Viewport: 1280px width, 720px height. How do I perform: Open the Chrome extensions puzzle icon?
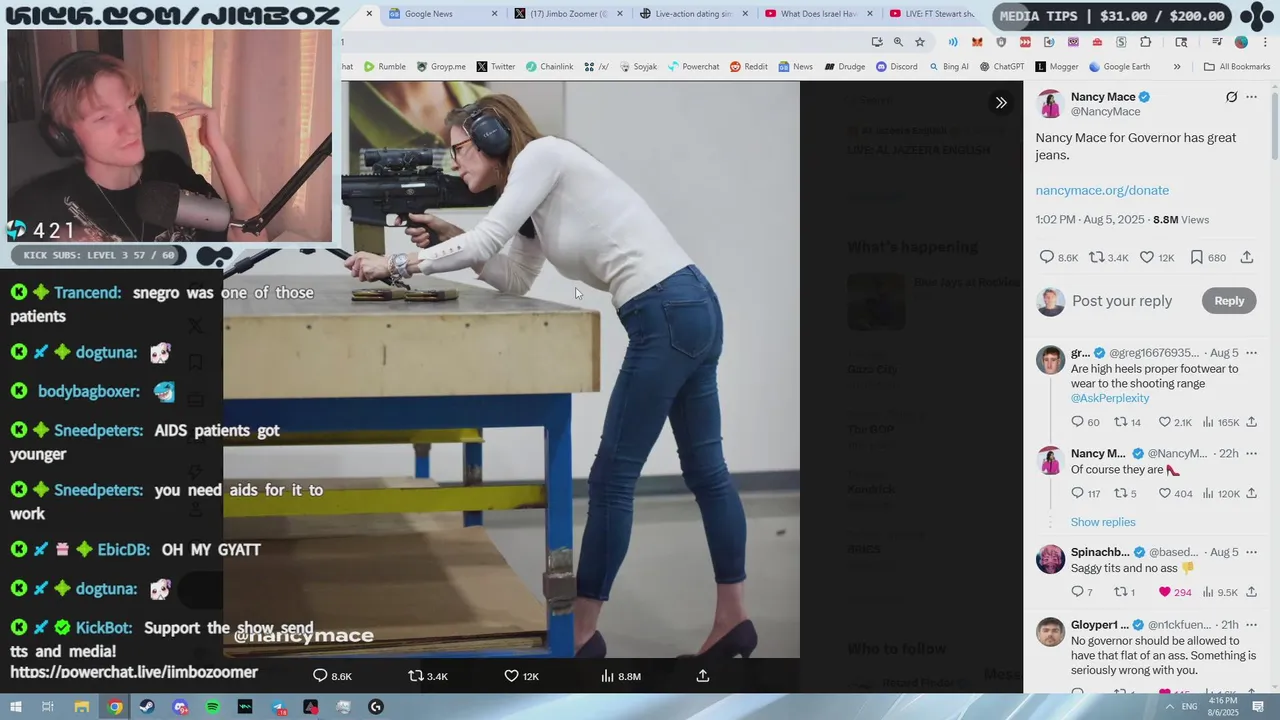1145,42
